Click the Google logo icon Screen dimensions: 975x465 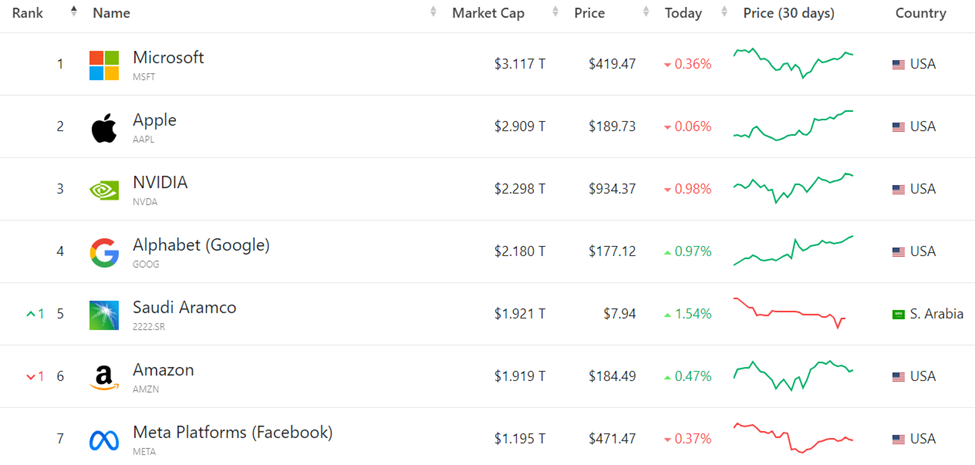pos(104,253)
